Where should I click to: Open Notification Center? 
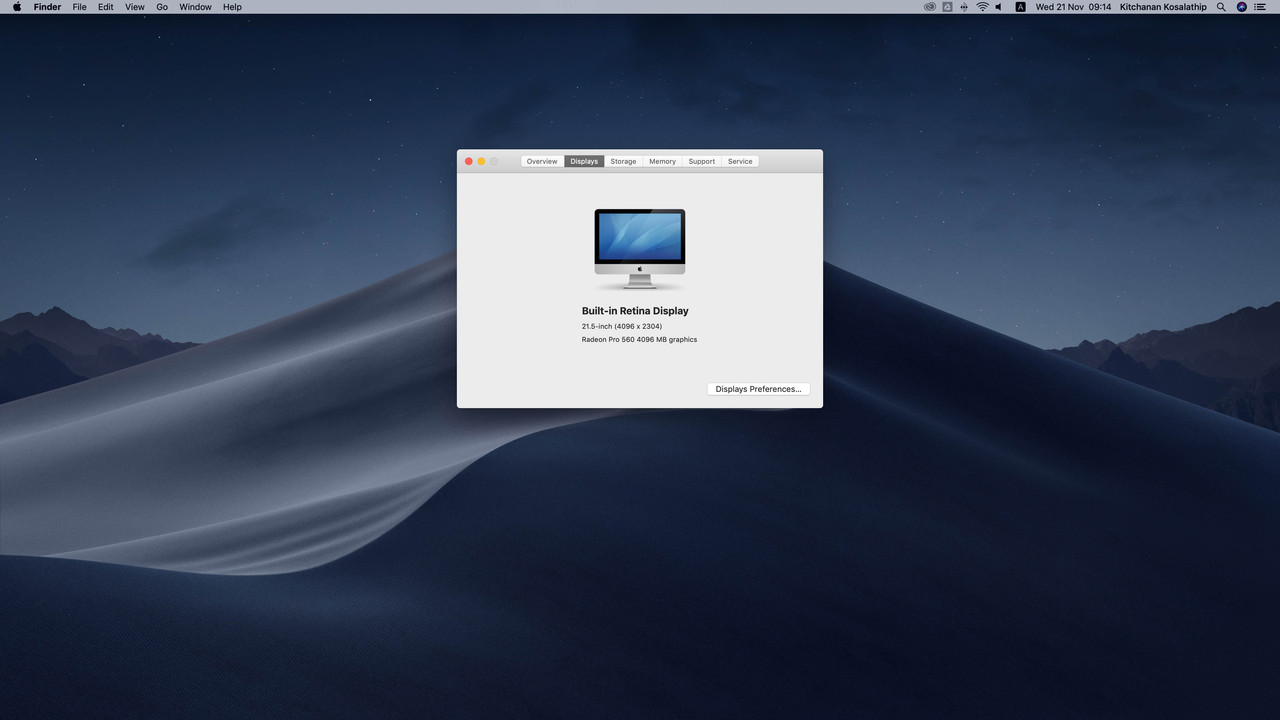tap(1260, 7)
